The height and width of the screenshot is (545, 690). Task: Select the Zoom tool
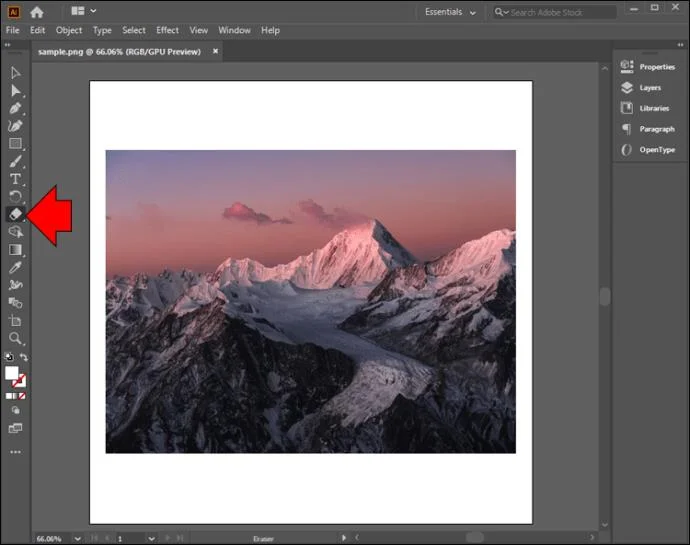pos(15,339)
